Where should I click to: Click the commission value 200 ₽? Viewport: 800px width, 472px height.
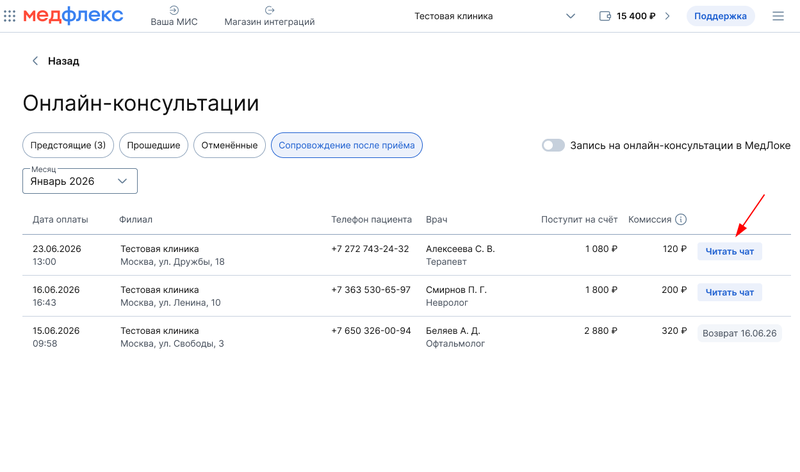point(674,290)
